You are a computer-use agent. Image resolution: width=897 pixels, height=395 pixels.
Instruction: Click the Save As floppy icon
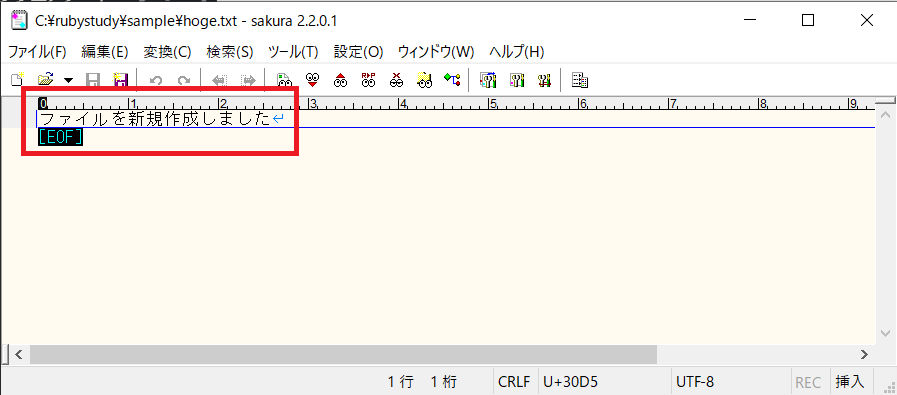click(x=120, y=80)
